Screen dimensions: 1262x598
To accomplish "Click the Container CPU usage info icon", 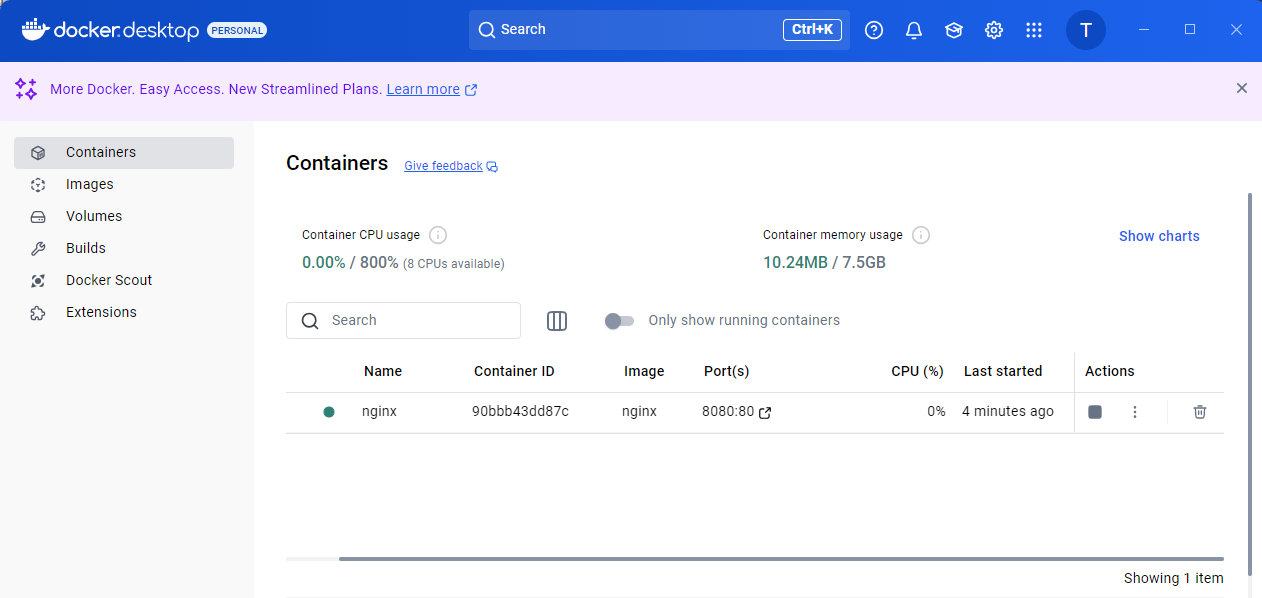I will [x=438, y=235].
